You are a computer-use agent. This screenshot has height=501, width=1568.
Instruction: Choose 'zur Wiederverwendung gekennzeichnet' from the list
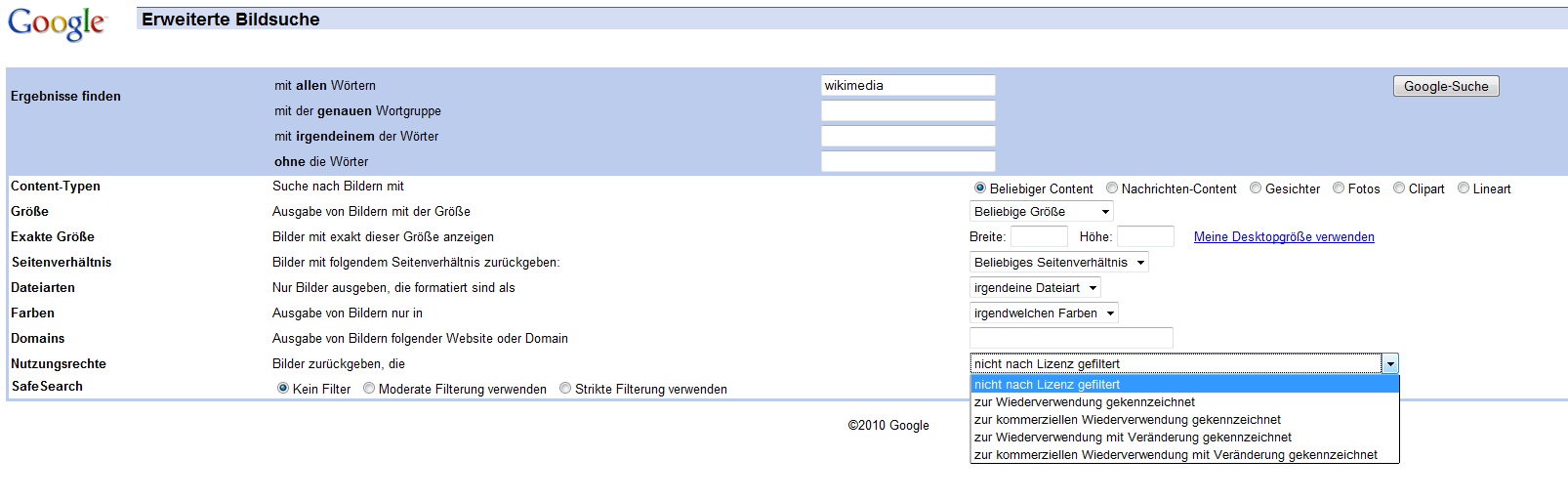[1084, 402]
